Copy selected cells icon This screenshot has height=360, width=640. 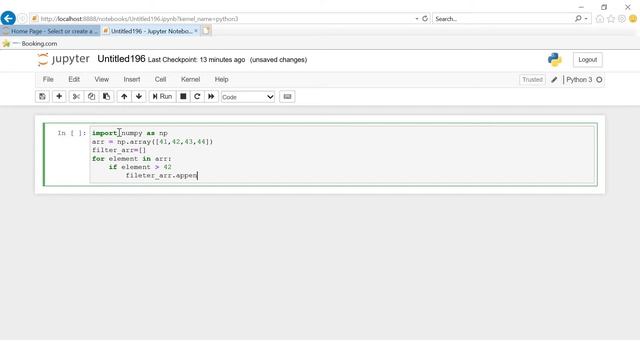(91, 97)
